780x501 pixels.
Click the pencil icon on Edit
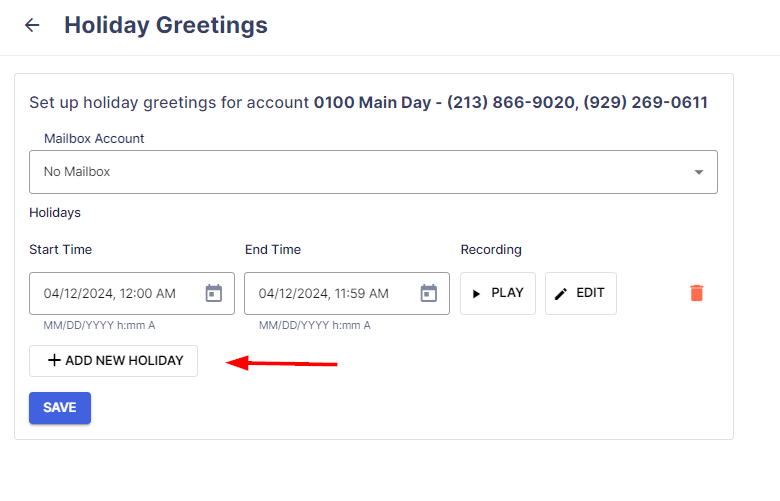[561, 294]
